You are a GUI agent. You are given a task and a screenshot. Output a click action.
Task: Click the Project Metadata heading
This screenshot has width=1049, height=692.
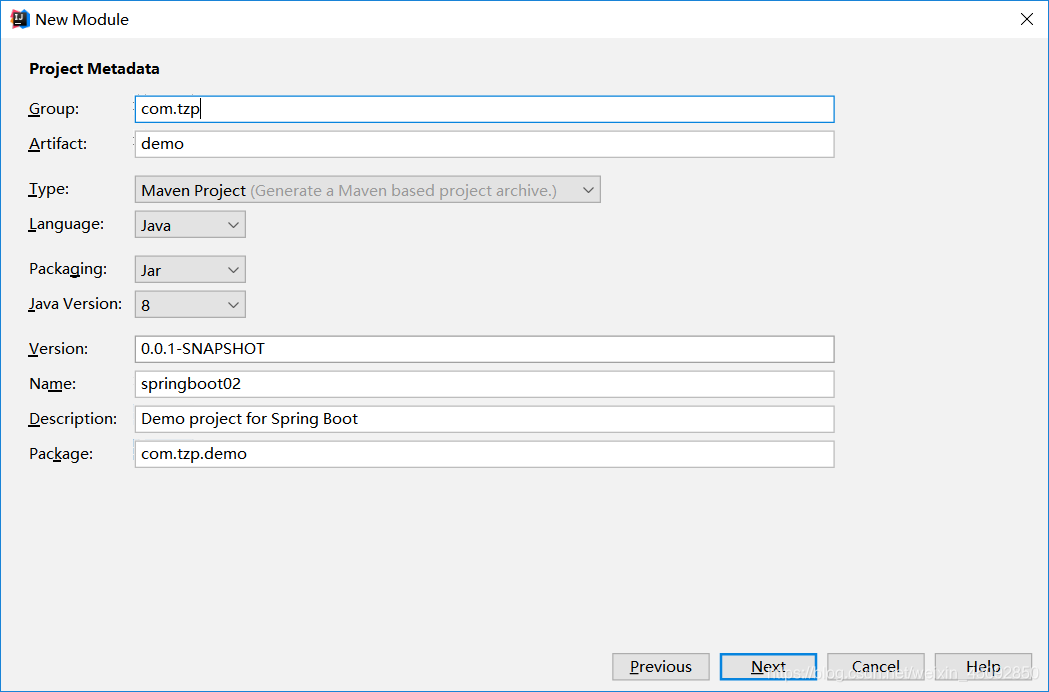pyautogui.click(x=94, y=69)
